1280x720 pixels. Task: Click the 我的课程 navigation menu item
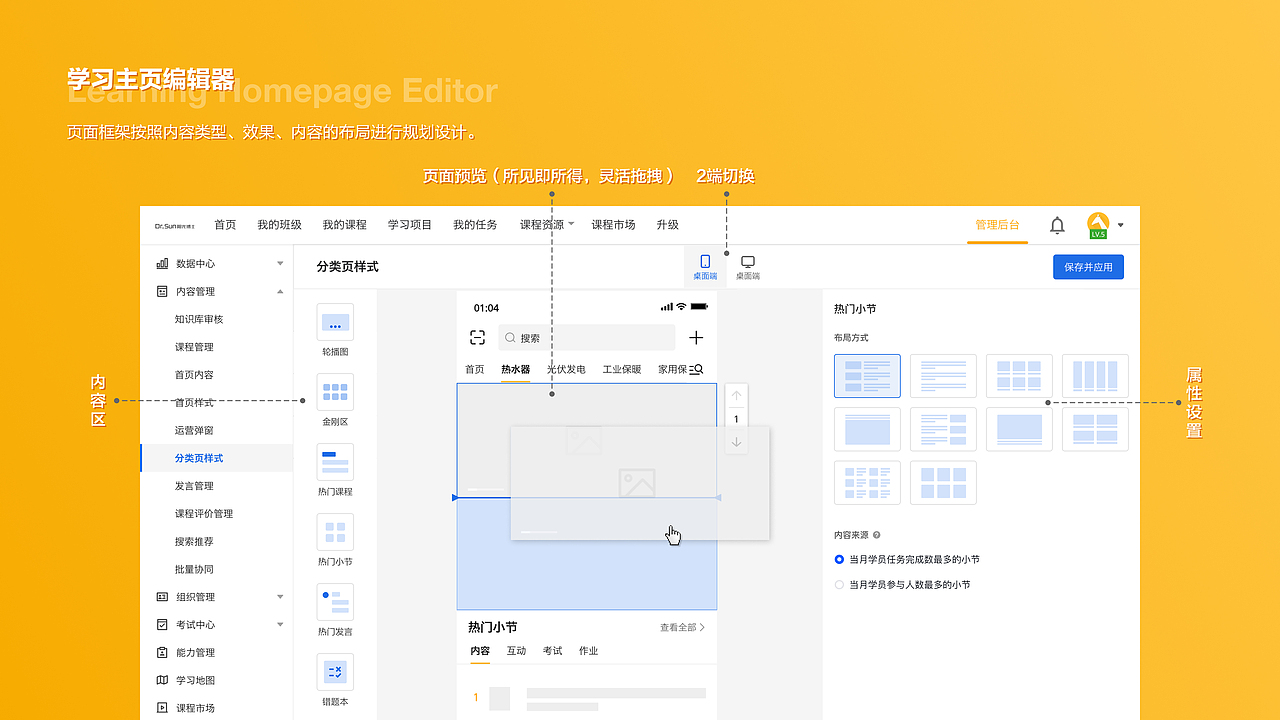[344, 224]
